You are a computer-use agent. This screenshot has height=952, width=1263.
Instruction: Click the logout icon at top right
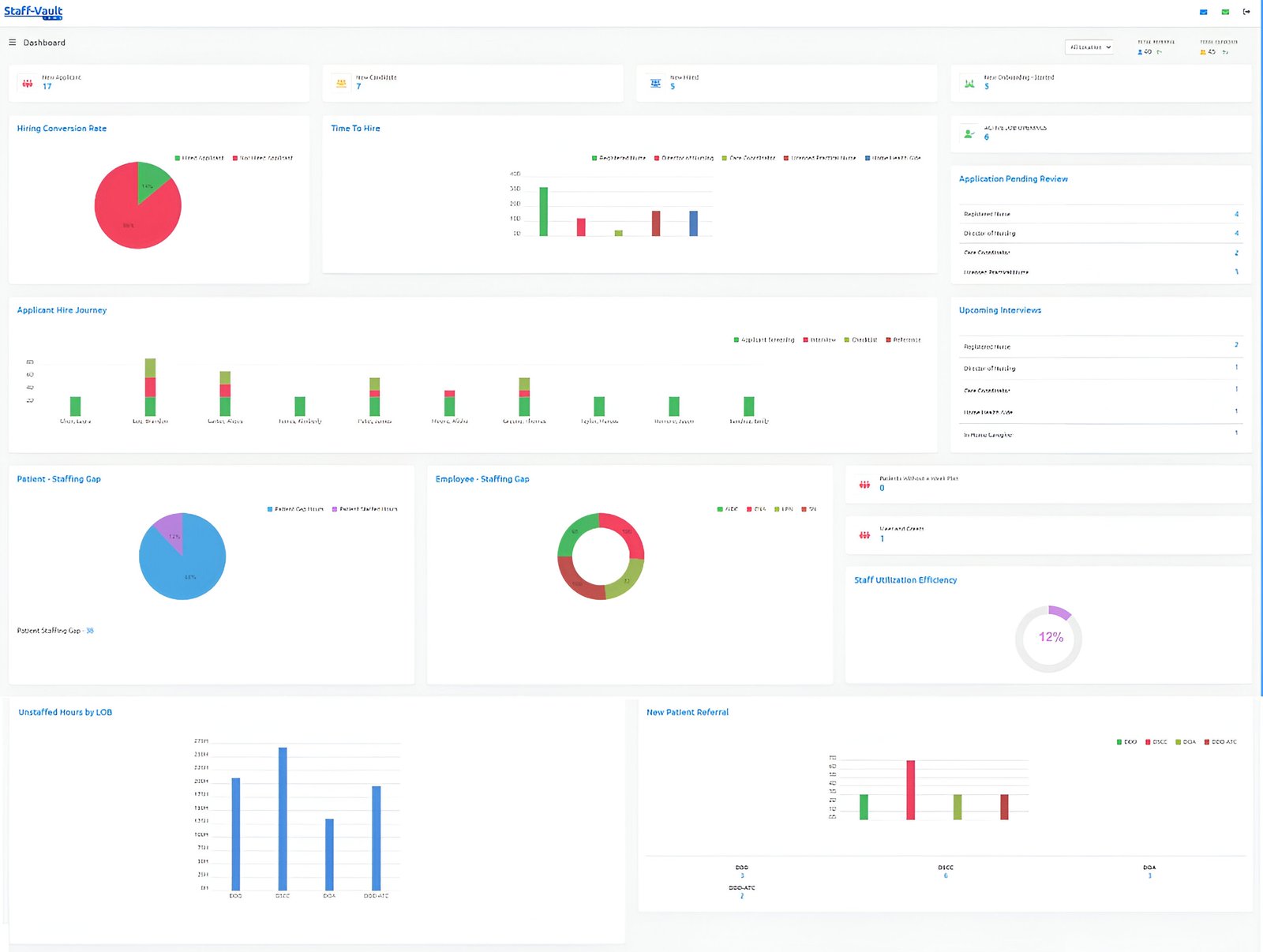(x=1247, y=12)
